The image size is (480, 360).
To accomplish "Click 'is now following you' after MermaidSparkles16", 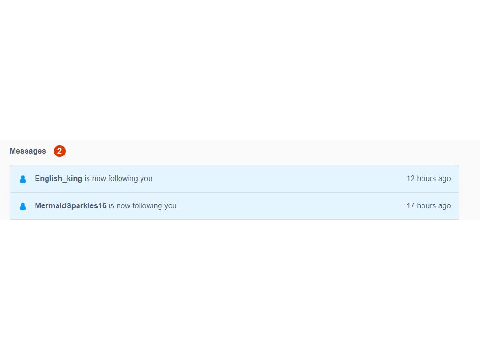I will [x=142, y=206].
